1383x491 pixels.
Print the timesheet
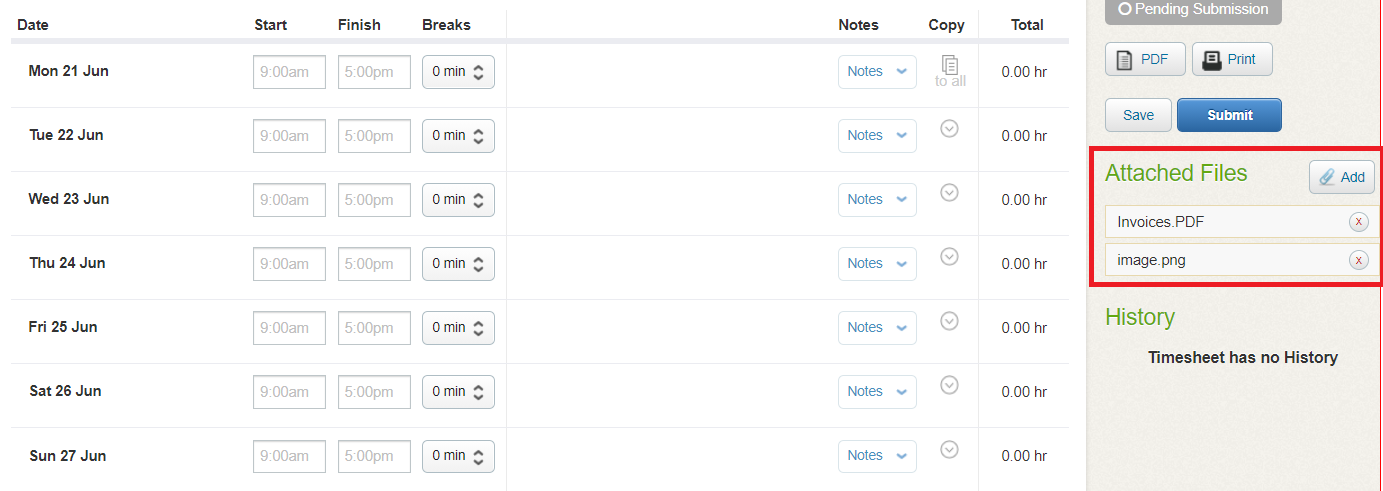tap(1231, 59)
